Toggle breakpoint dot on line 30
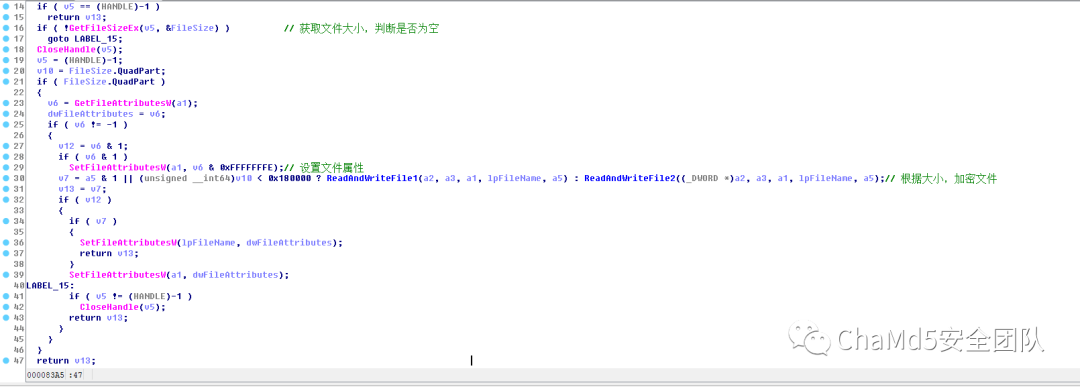1080x387 pixels. [x=6, y=178]
